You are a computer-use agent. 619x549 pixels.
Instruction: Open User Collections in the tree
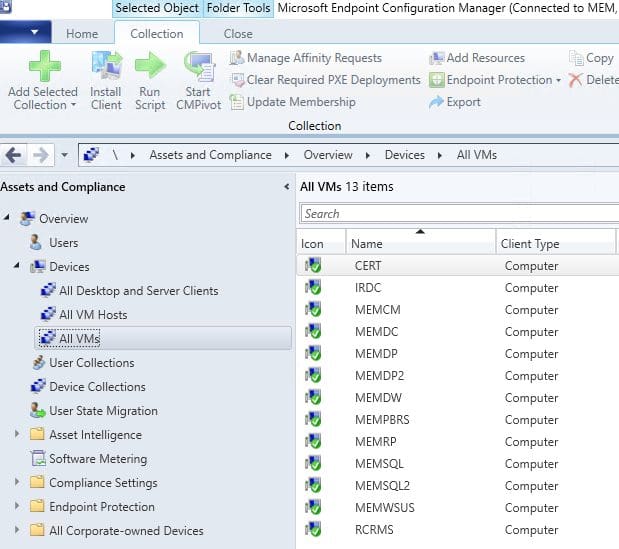(x=83, y=363)
